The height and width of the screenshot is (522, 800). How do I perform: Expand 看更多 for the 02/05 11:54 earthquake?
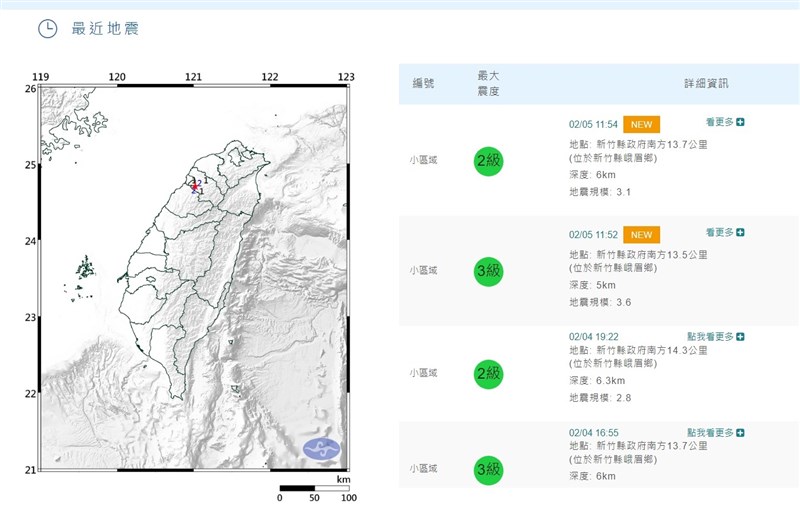pyautogui.click(x=724, y=122)
